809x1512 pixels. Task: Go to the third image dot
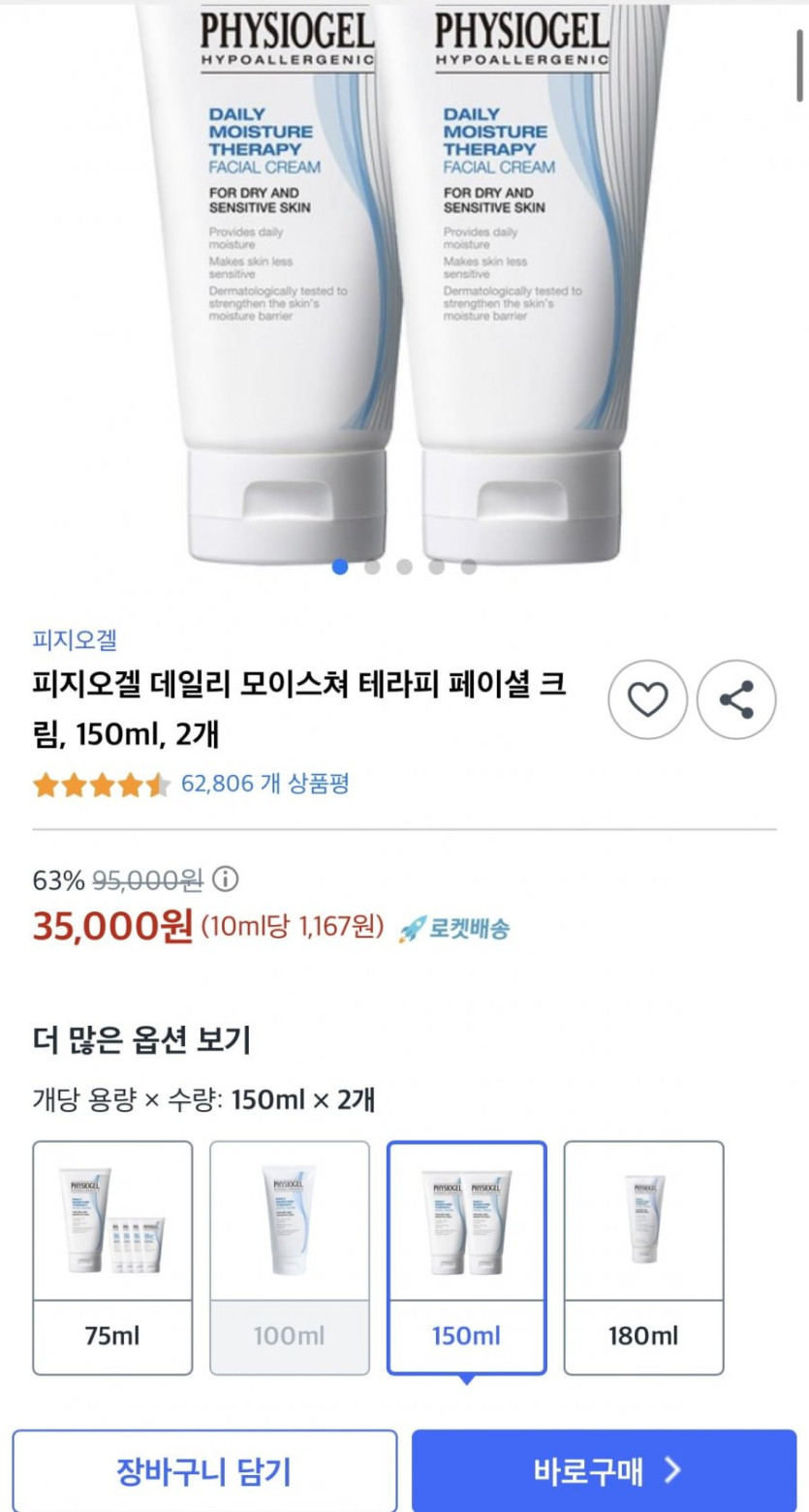tap(404, 567)
